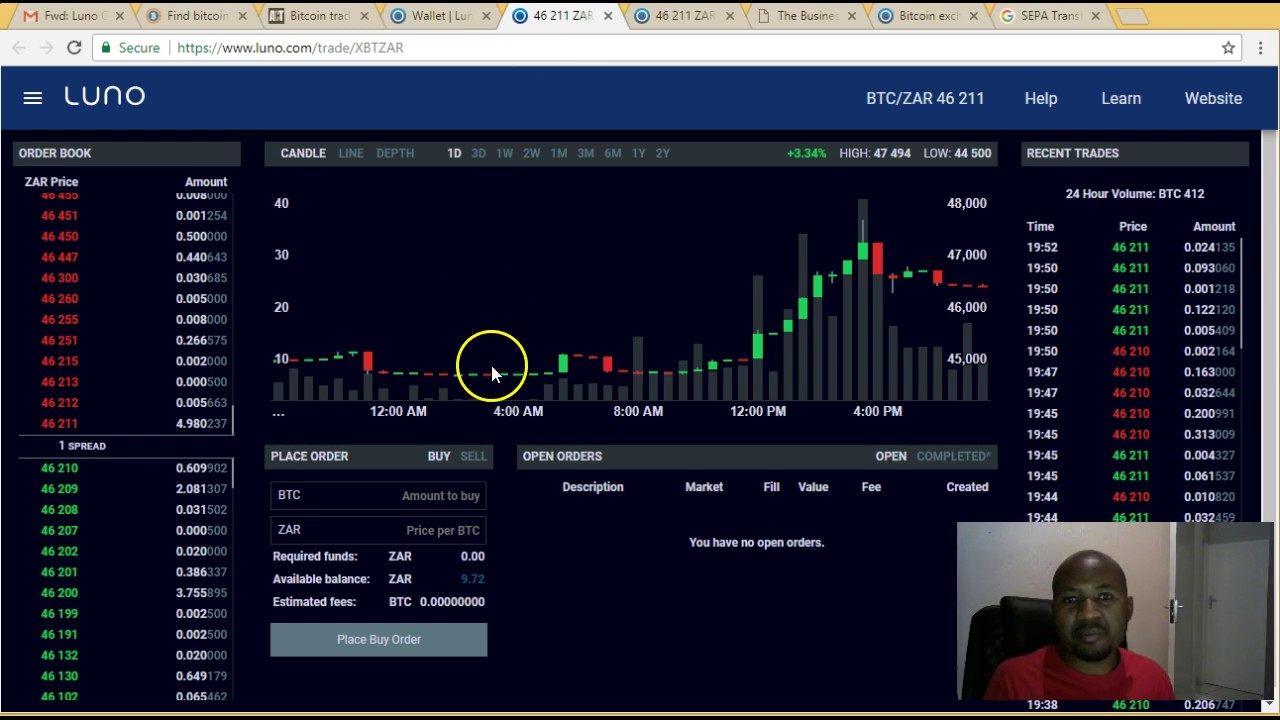Open the hamburger menu icon
Screen dimensions: 1280x720
[x=33, y=98]
